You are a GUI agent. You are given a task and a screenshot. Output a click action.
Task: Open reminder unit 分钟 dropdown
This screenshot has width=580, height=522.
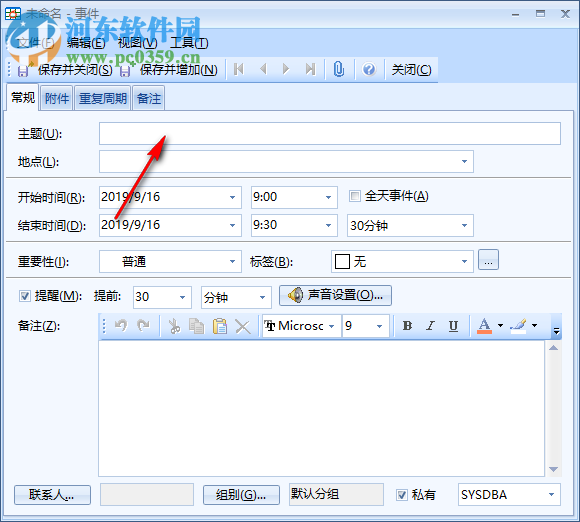pos(262,297)
